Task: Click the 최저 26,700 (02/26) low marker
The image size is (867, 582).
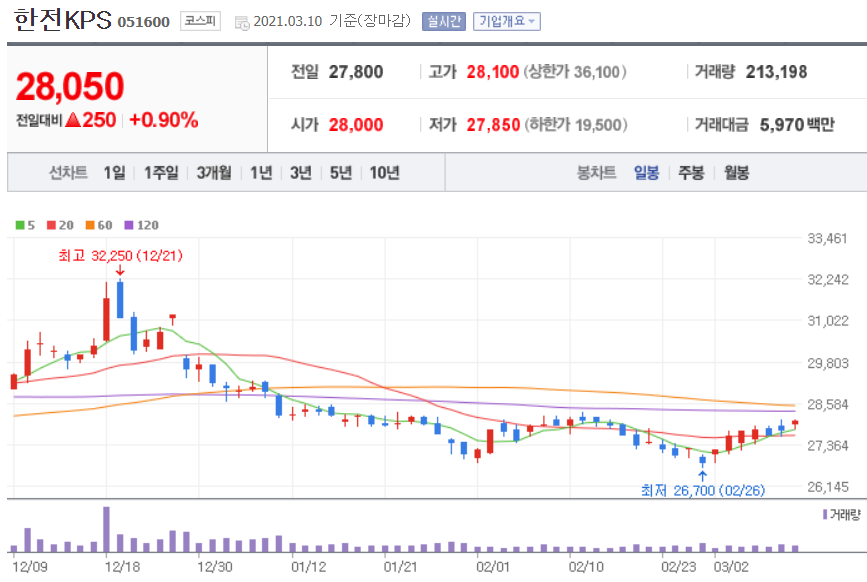Action: coord(703,490)
